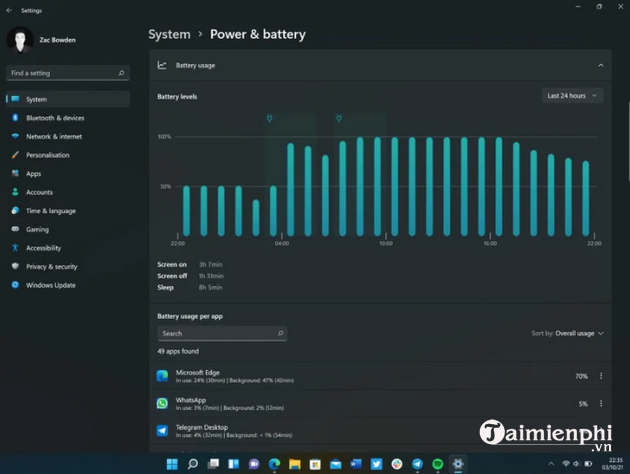
Task: Click the back arrow in Settings
Action: (x=9, y=10)
